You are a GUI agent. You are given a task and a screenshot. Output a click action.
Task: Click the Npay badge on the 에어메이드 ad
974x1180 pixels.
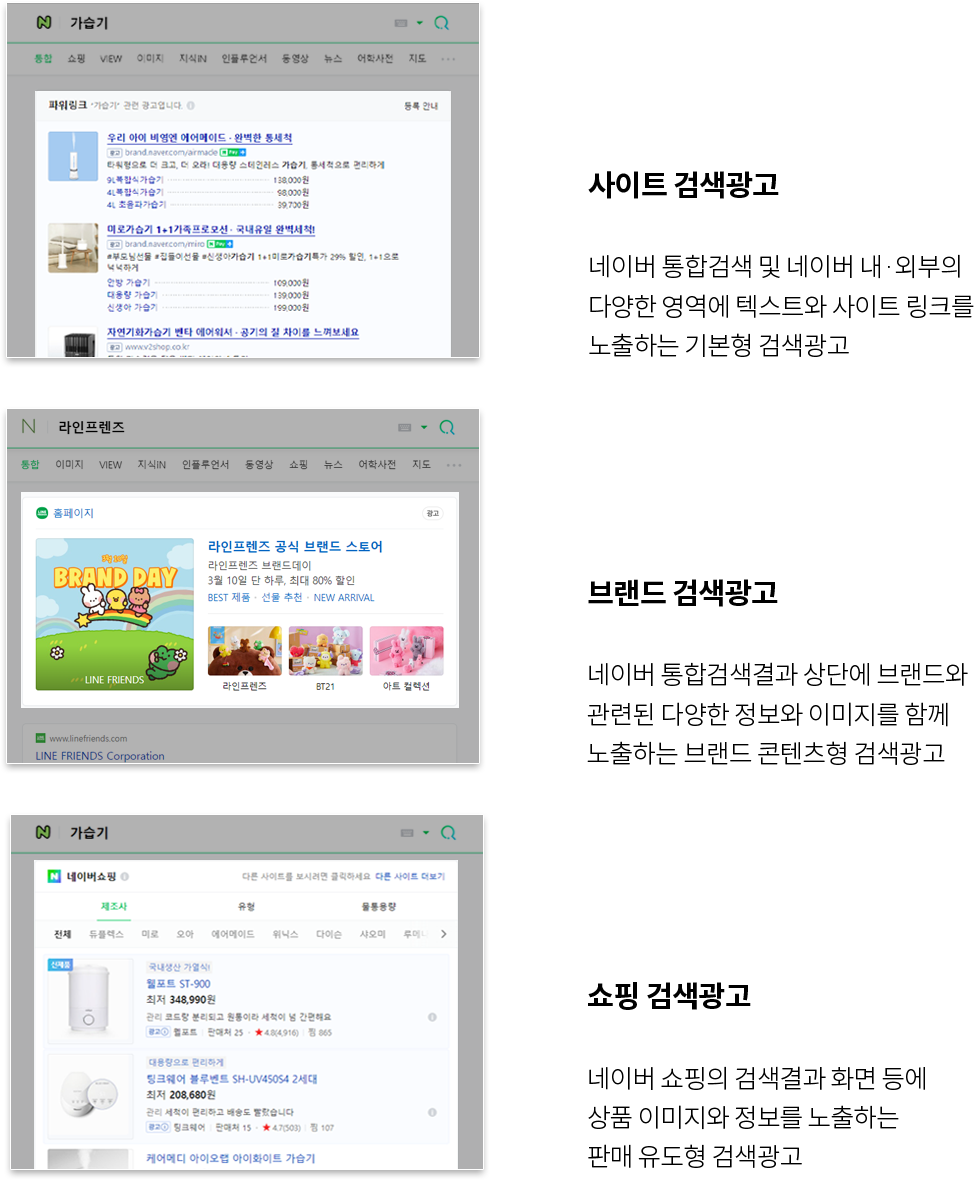[x=233, y=152]
